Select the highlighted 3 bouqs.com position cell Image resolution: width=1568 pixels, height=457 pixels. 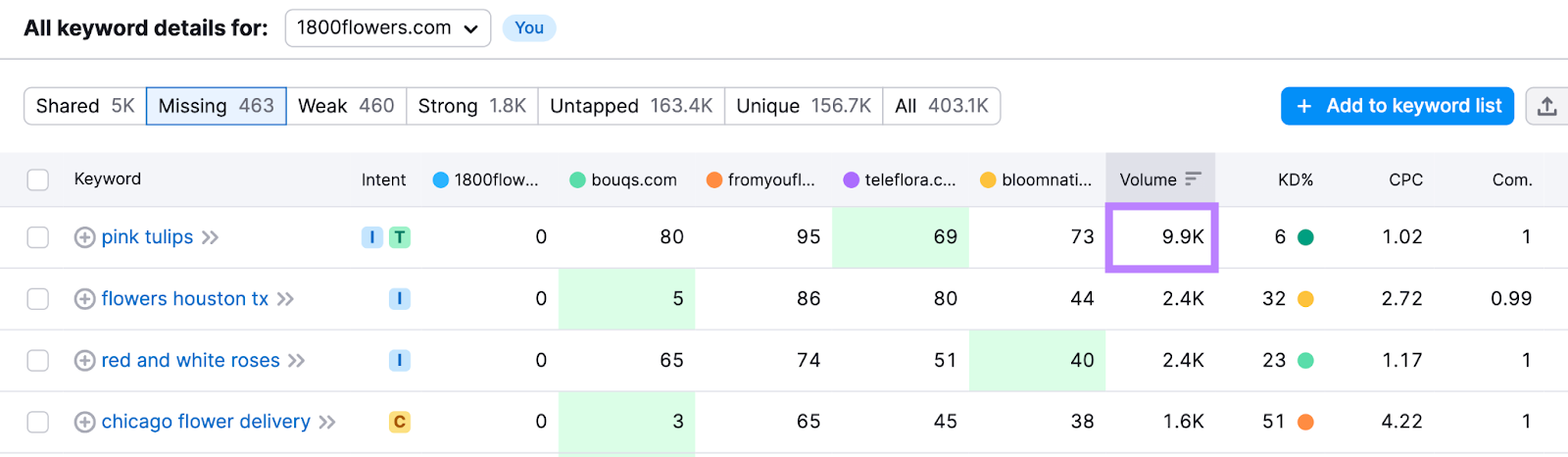pos(627,422)
